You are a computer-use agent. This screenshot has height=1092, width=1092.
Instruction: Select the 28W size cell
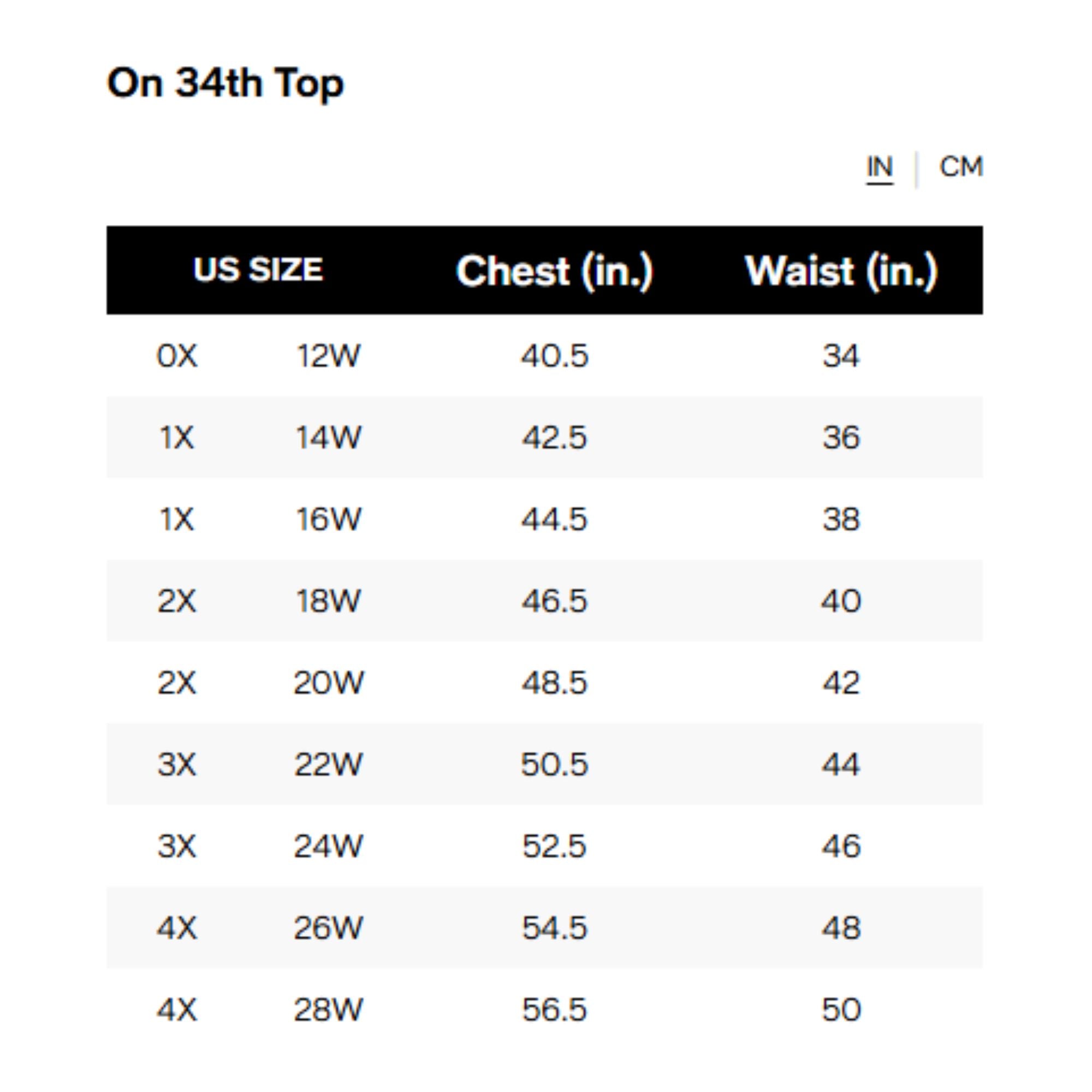pos(328,1010)
